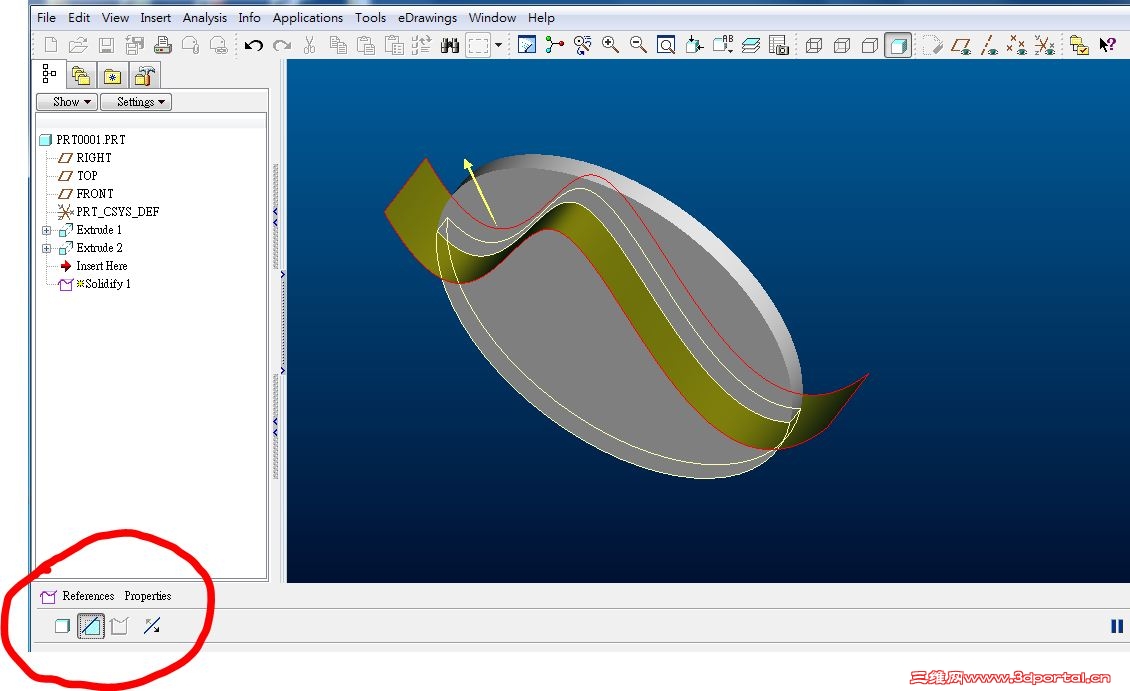1130x691 pixels.
Task: Open the Window menu
Action: coord(492,17)
